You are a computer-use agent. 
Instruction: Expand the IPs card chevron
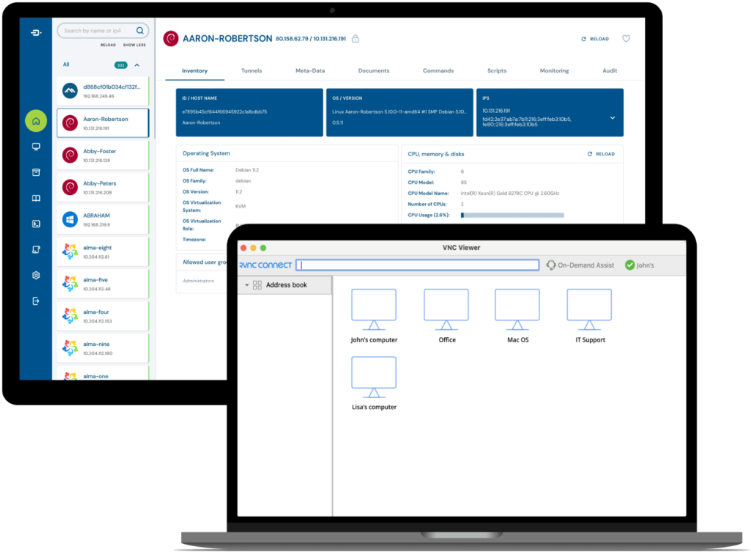point(612,117)
